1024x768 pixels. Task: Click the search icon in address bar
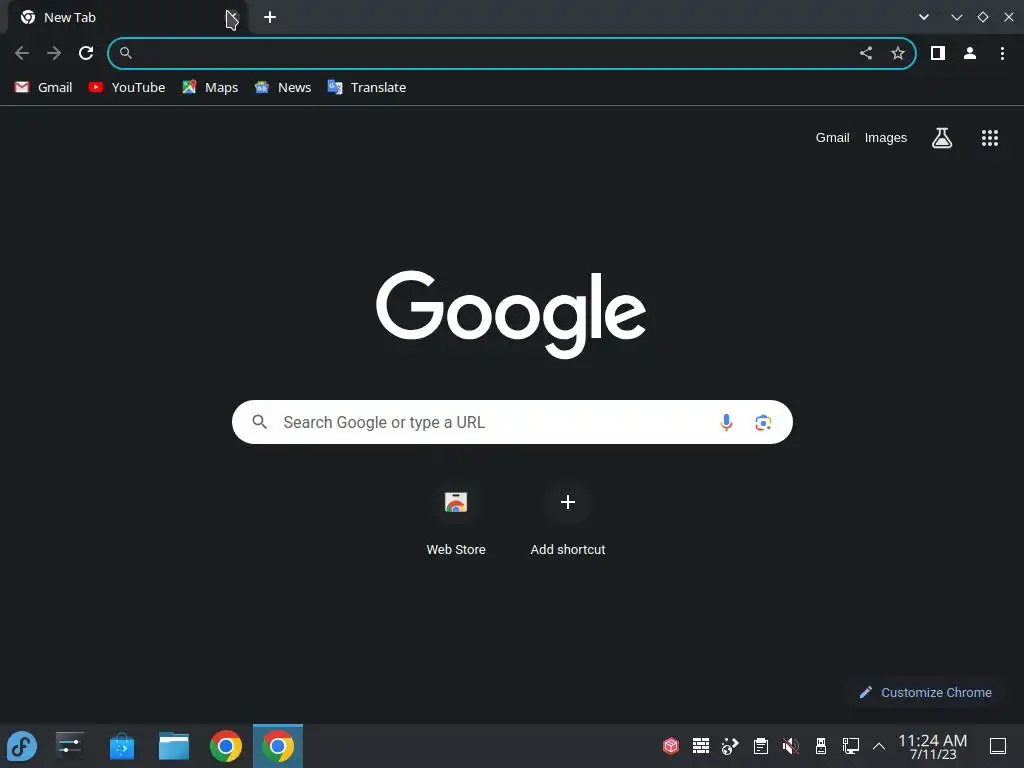coord(126,53)
